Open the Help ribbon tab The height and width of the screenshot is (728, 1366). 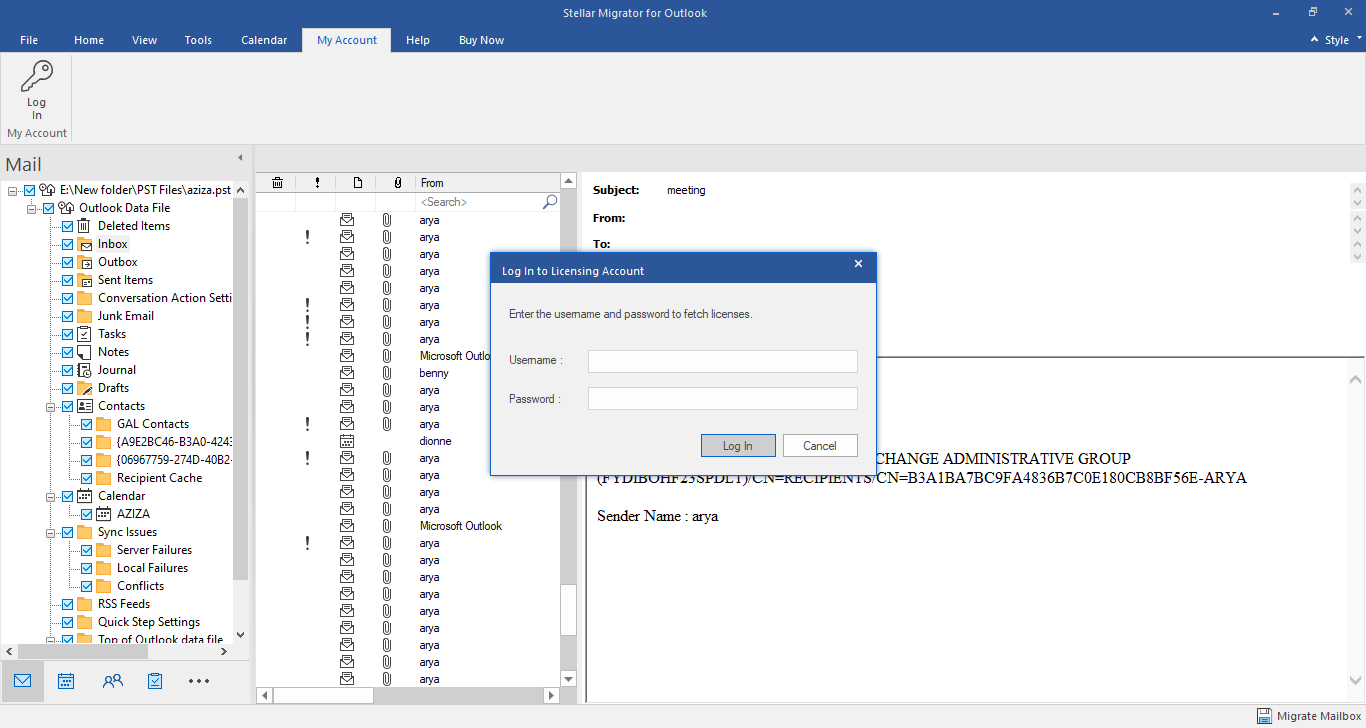(418, 40)
